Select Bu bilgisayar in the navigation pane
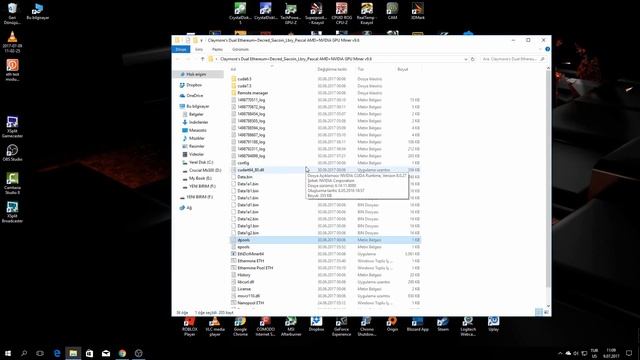640x360 pixels. click(198, 106)
